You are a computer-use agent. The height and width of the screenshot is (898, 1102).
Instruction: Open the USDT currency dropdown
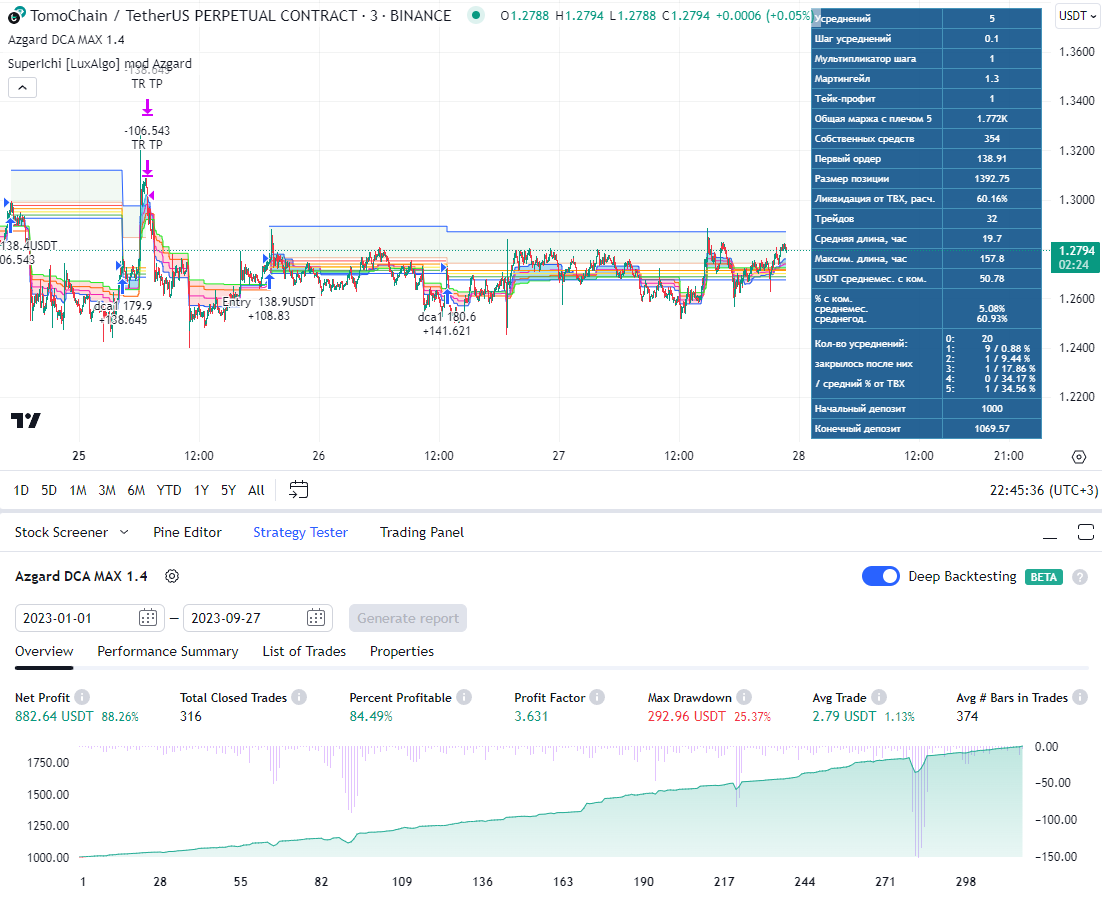pos(1077,16)
